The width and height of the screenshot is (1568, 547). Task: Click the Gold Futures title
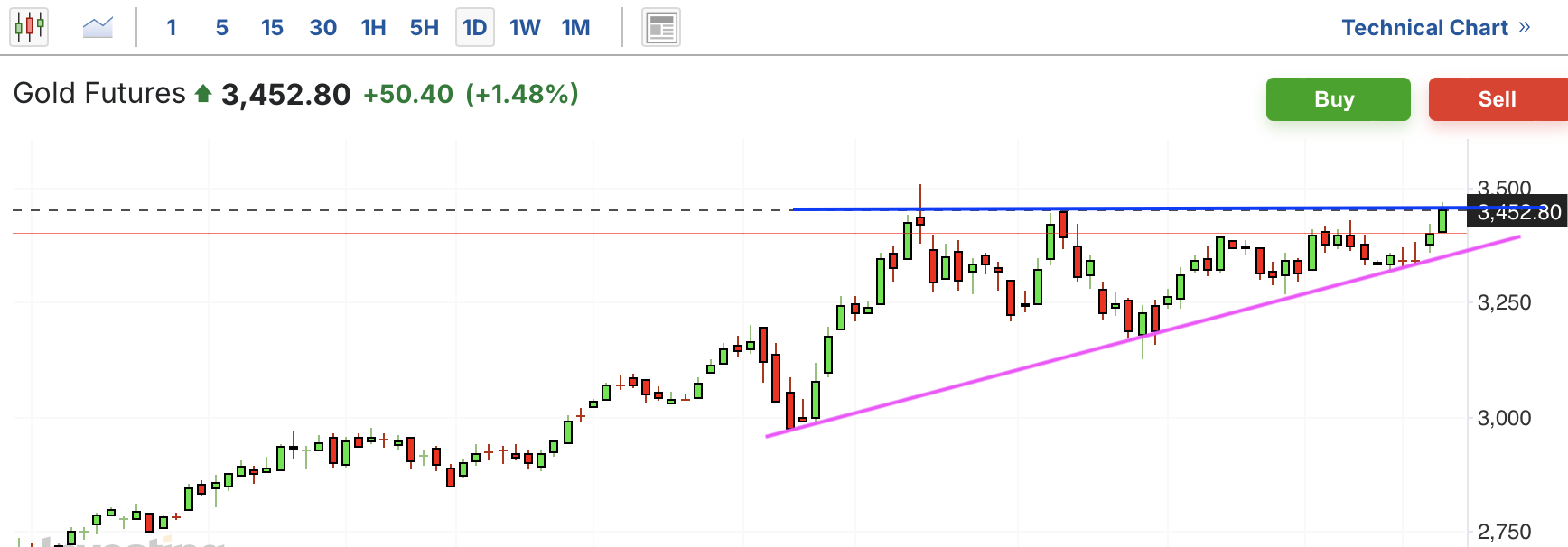[99, 93]
